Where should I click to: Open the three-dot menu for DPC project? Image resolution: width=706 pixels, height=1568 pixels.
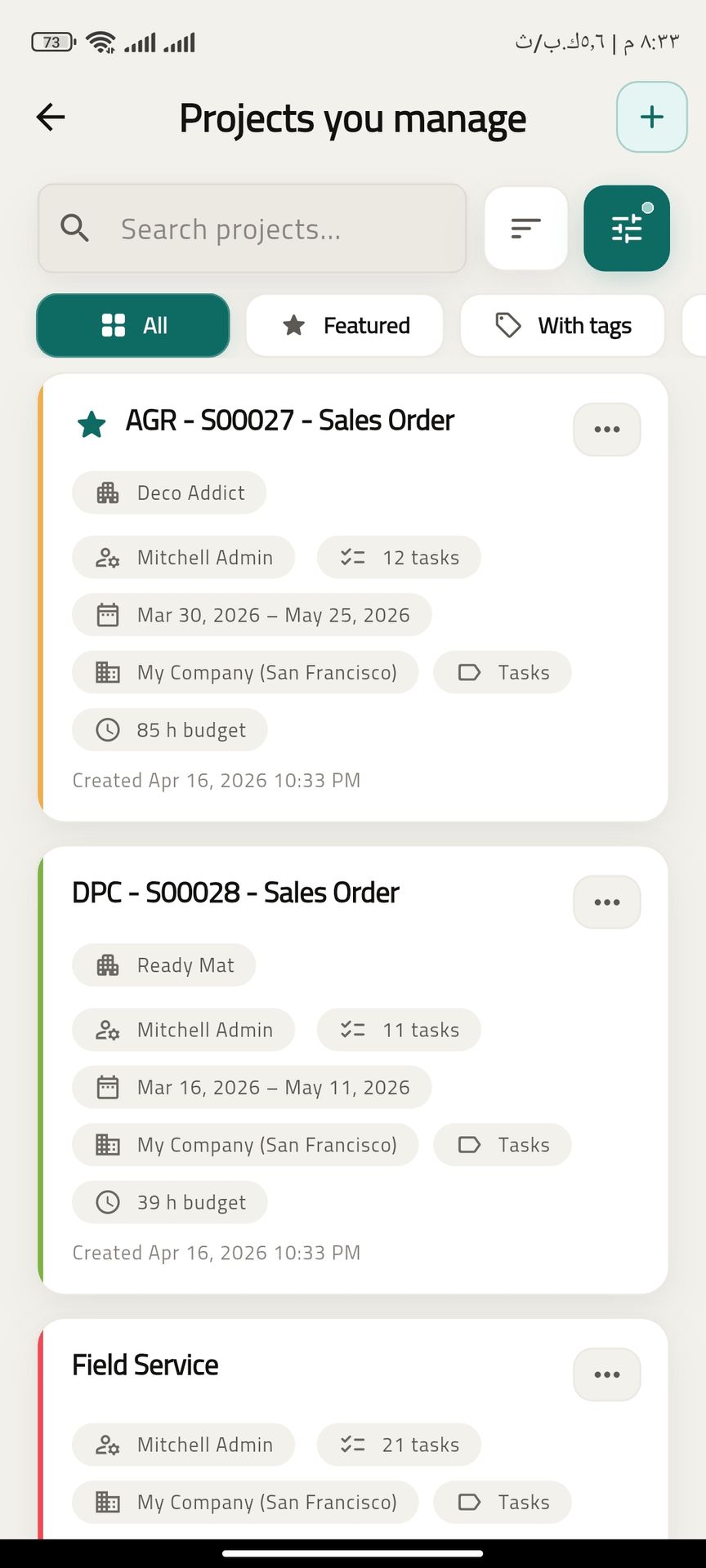(606, 902)
